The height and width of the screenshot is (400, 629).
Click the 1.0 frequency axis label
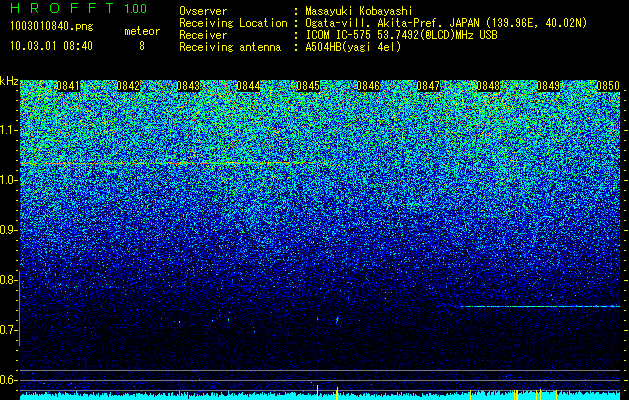tap(9, 180)
